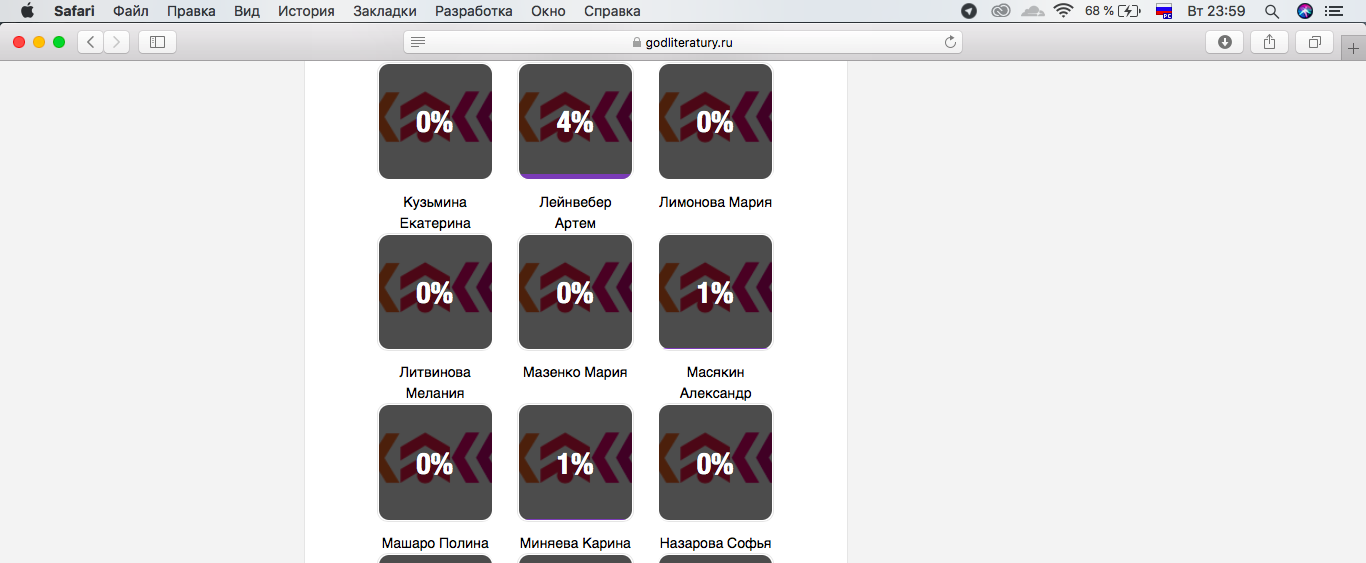Click the name Миняева Карина
This screenshot has height=563, width=1366.
coord(575,543)
